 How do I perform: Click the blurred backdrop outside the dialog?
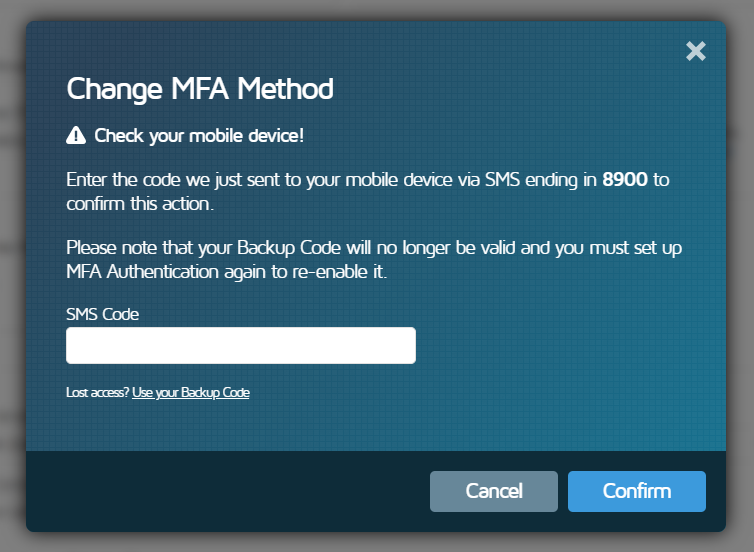click(x=12, y=300)
